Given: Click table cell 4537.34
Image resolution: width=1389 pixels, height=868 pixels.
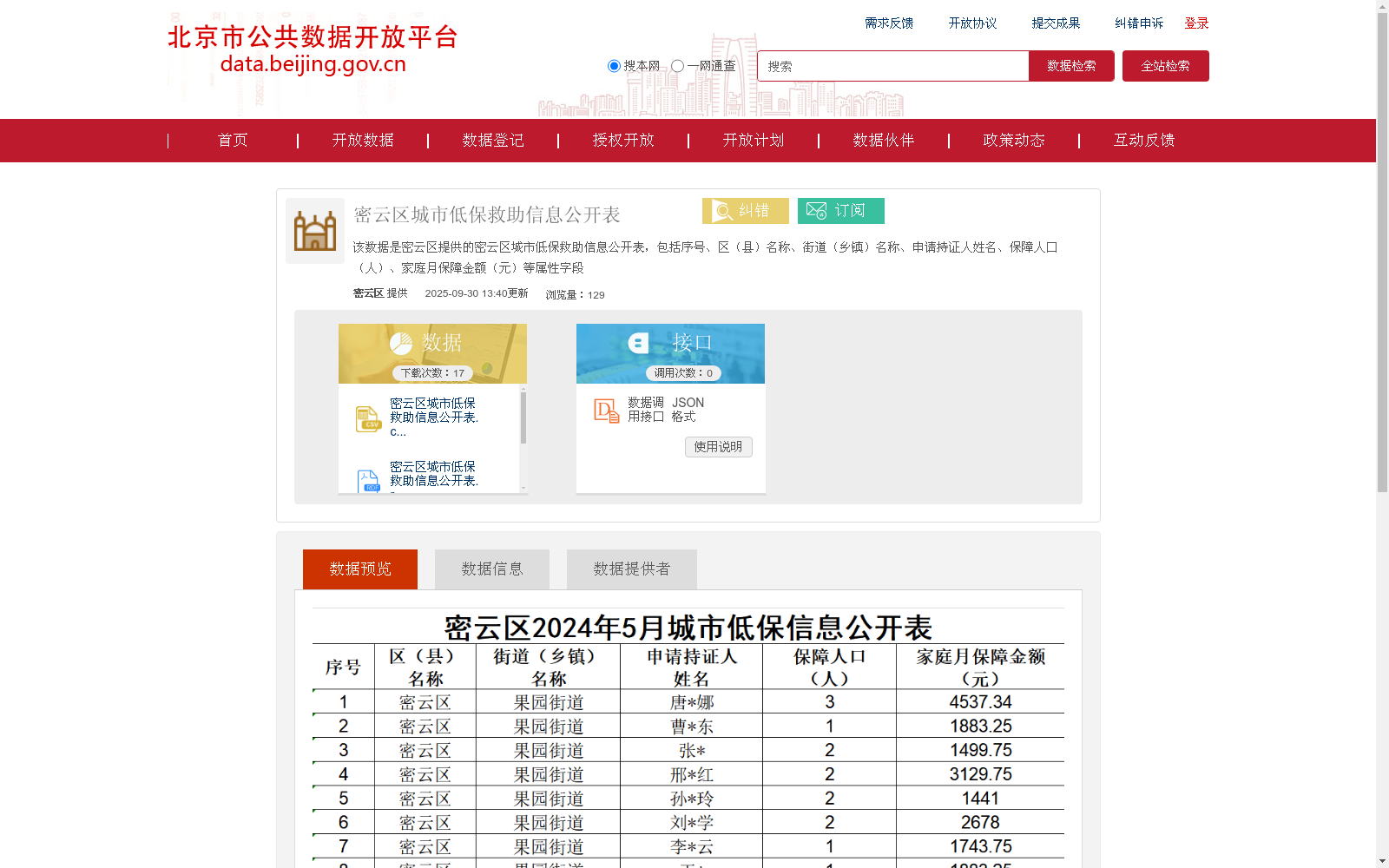Looking at the screenshot, I should (980, 702).
